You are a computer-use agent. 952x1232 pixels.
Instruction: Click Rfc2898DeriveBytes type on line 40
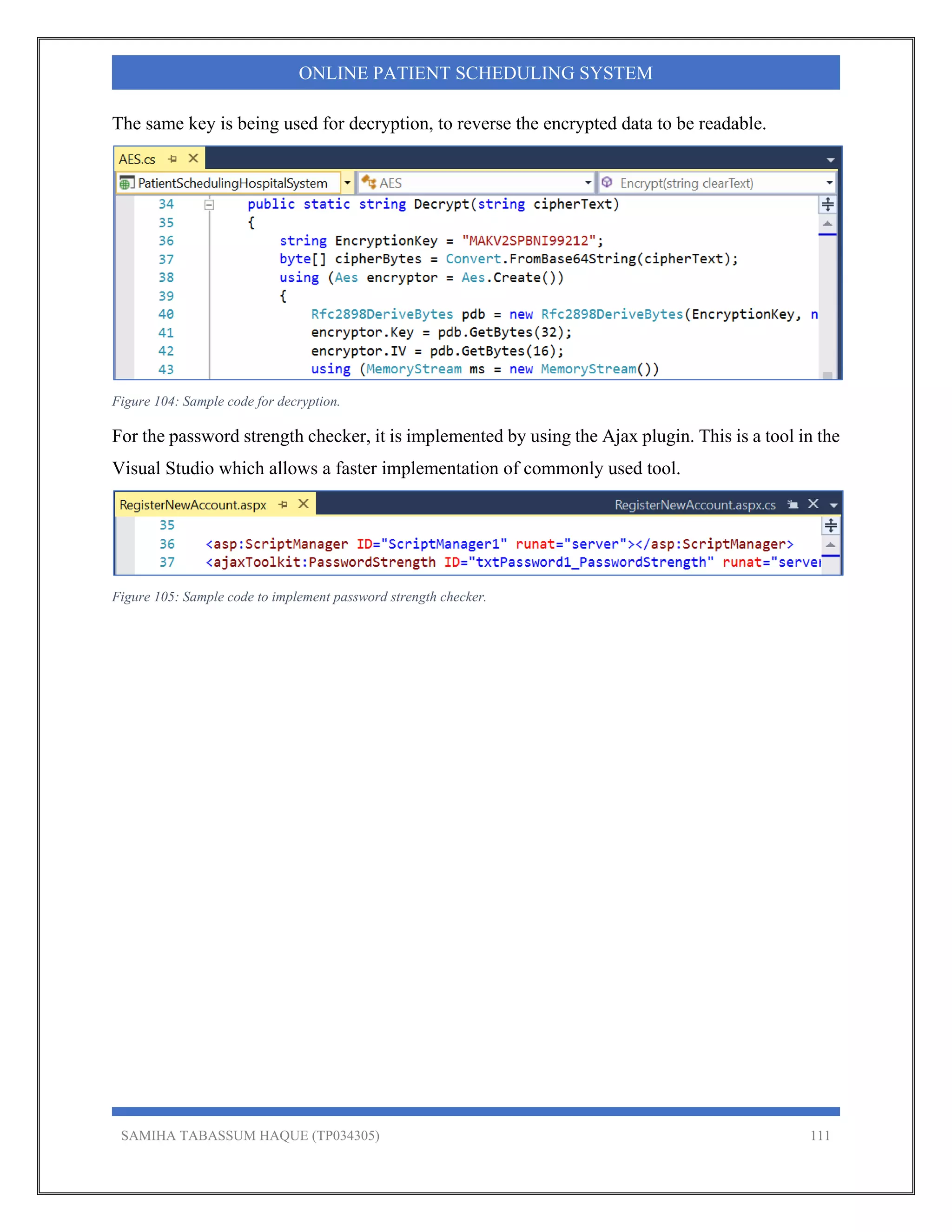coord(382,314)
